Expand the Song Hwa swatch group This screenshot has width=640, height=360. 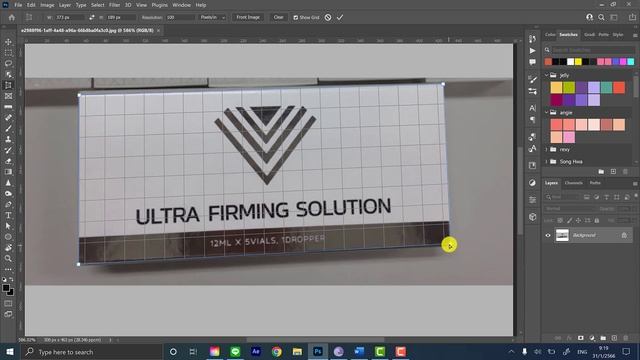pos(547,162)
